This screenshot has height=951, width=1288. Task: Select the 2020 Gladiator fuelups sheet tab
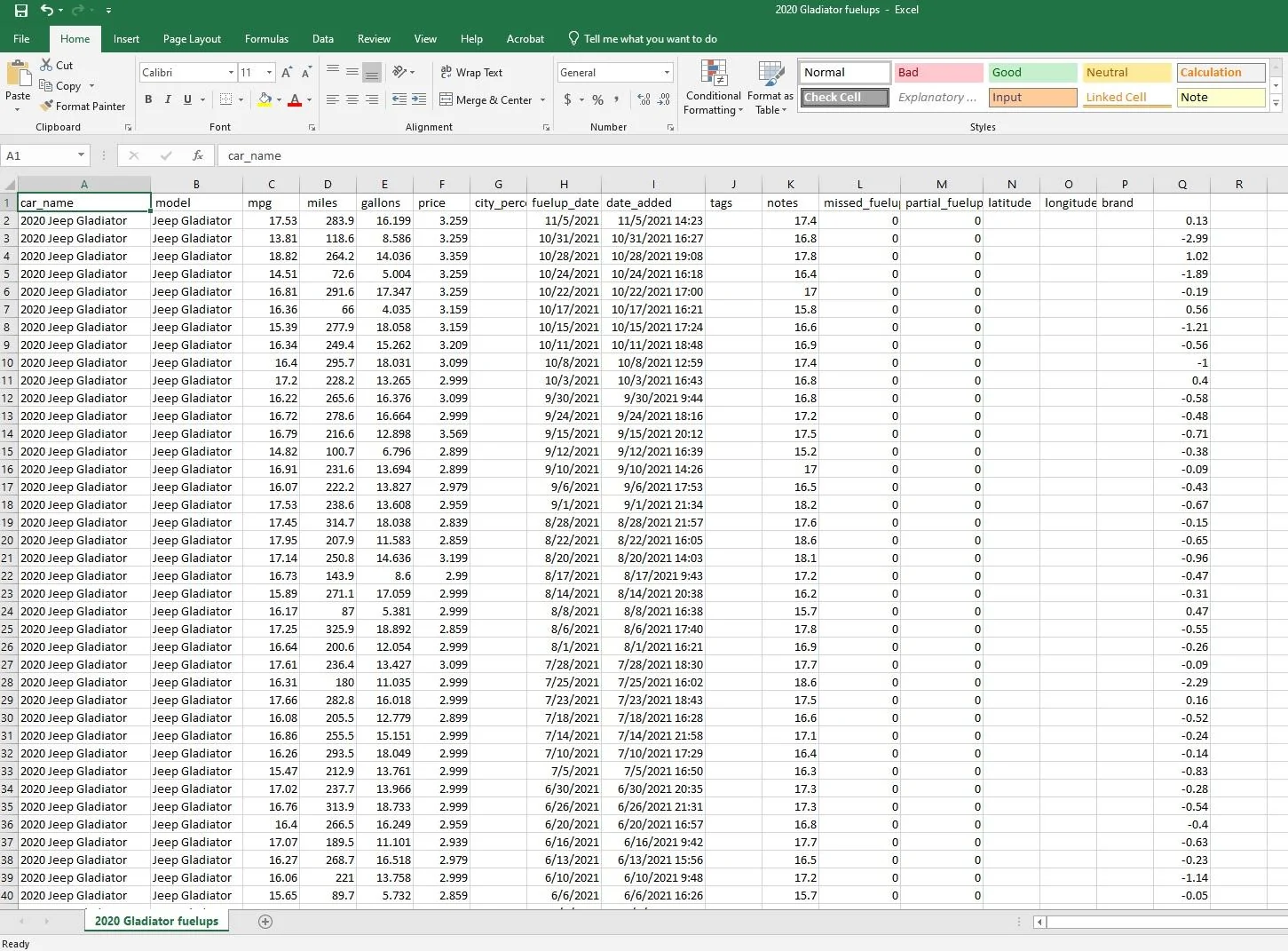click(x=156, y=922)
